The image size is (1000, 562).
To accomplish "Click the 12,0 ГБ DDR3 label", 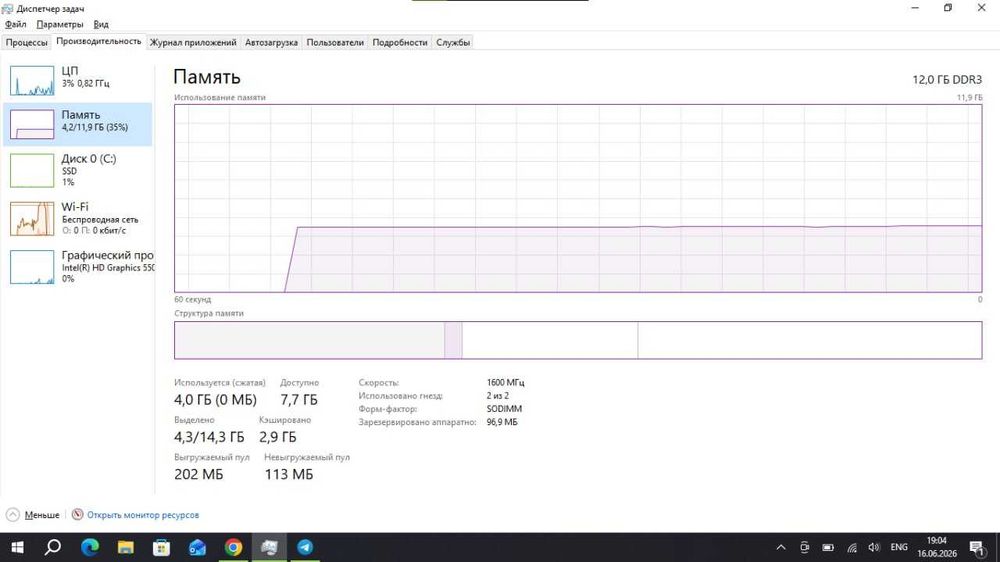I will tap(947, 80).
